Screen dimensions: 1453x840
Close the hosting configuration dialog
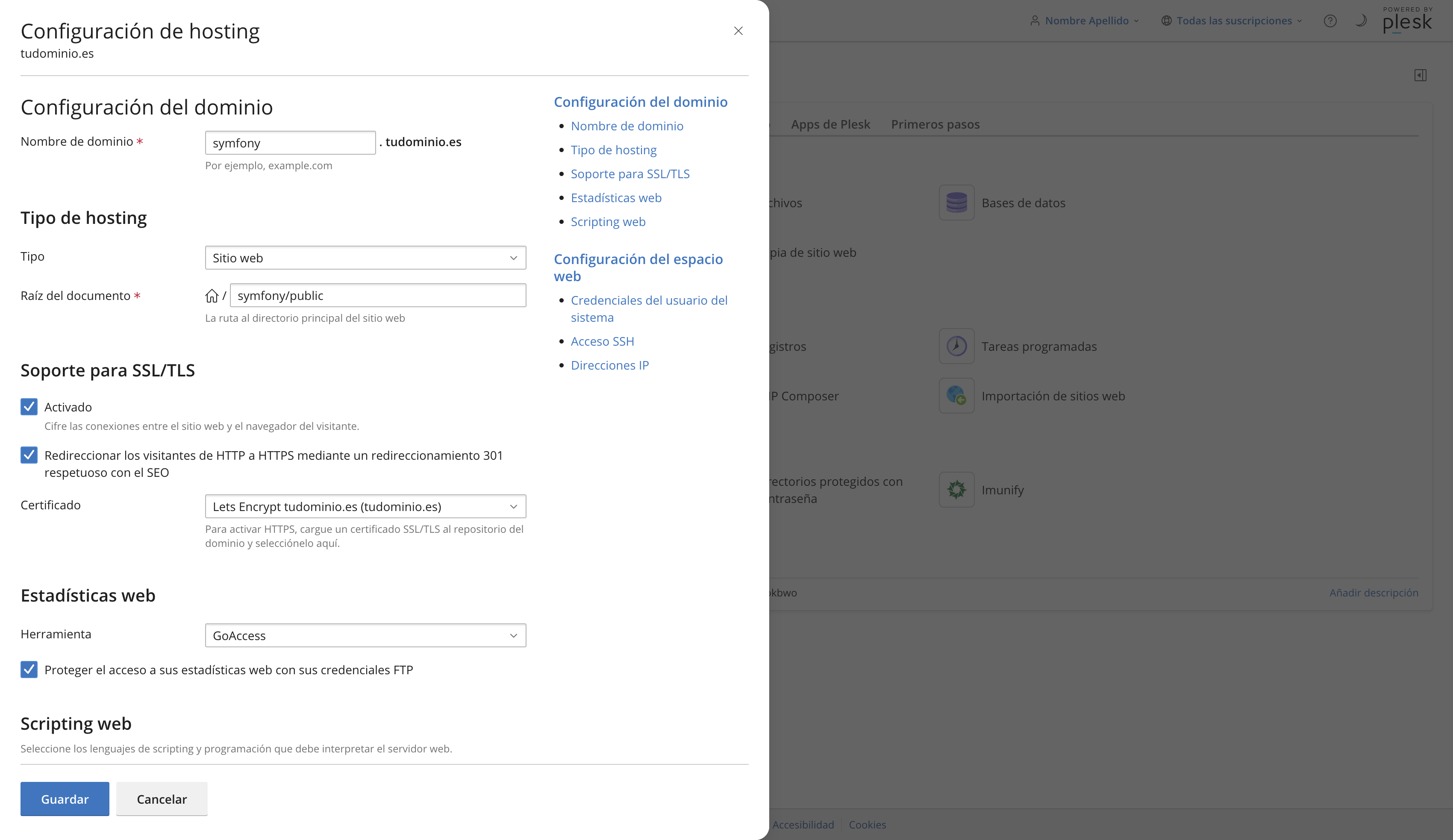(x=738, y=31)
